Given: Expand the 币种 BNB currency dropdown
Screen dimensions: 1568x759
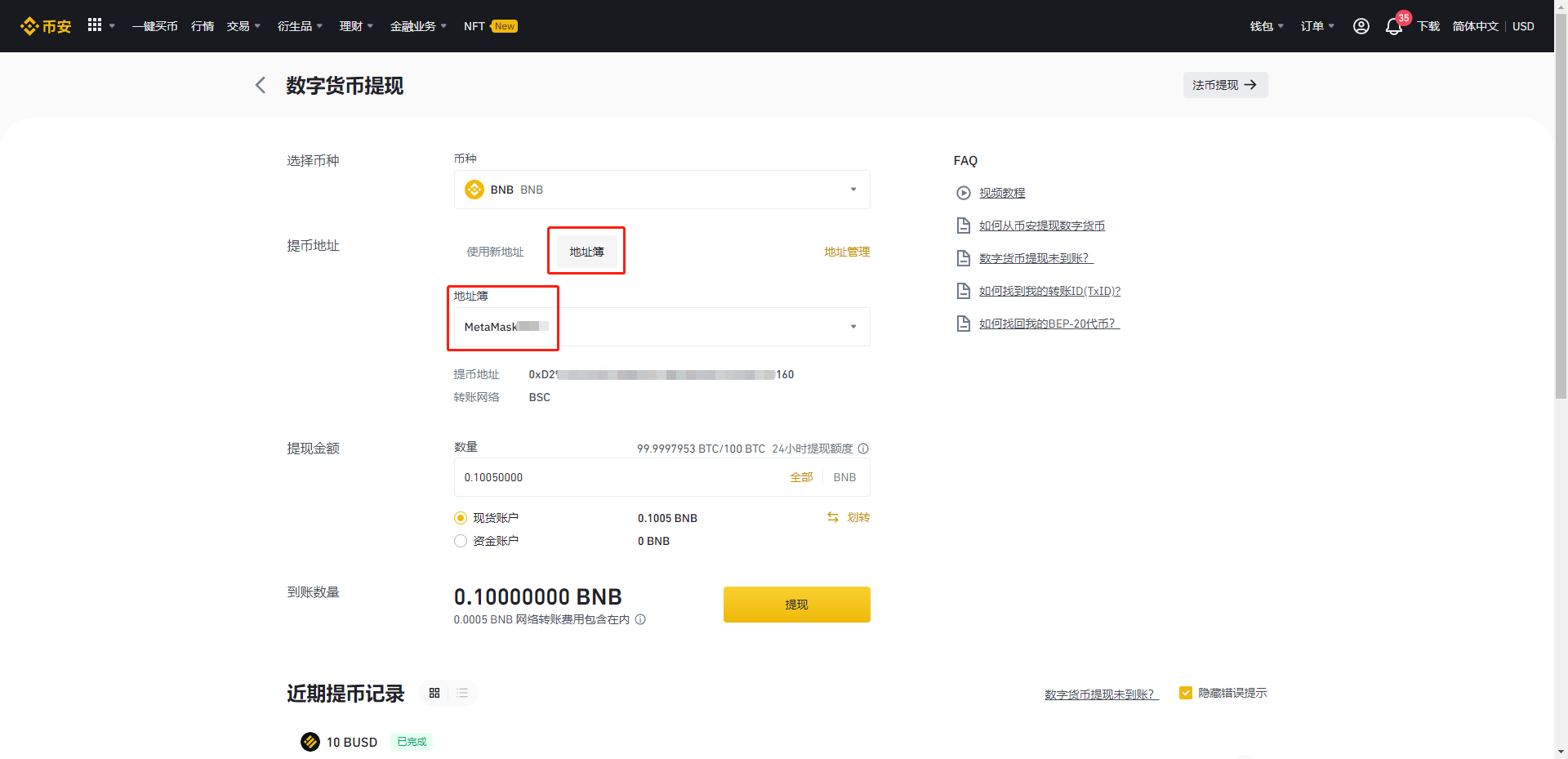Looking at the screenshot, I should tap(661, 190).
